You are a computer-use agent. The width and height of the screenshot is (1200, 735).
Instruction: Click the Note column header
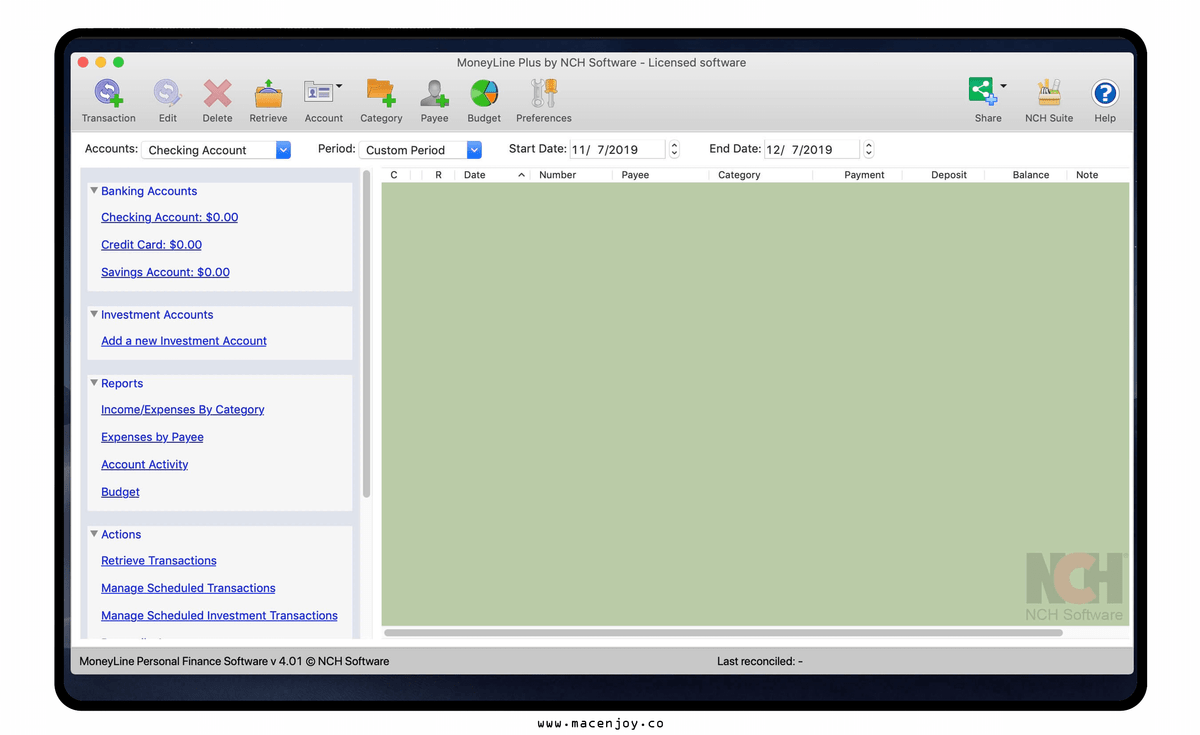[1098, 175]
